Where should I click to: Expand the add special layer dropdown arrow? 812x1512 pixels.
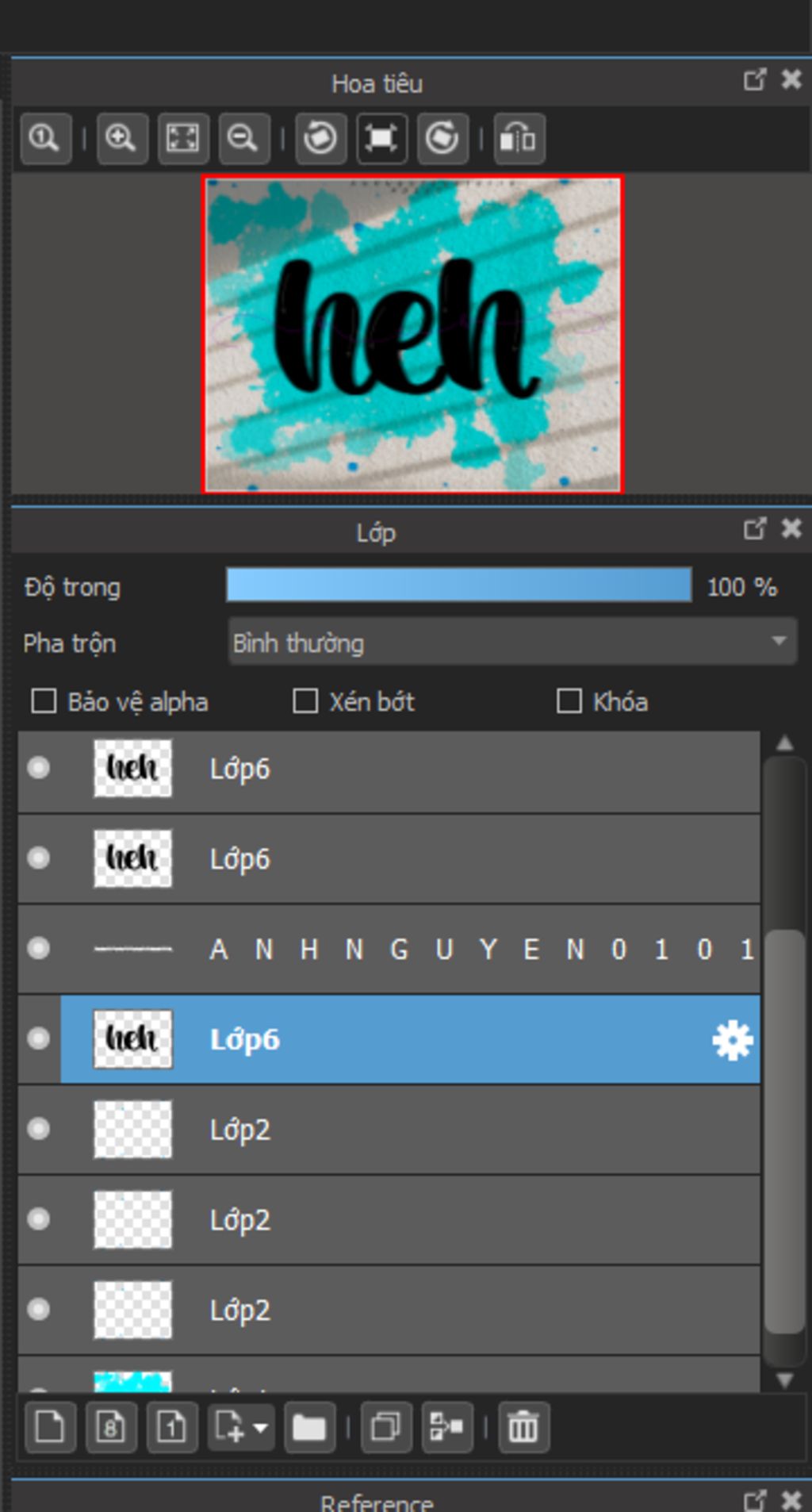(260, 1428)
